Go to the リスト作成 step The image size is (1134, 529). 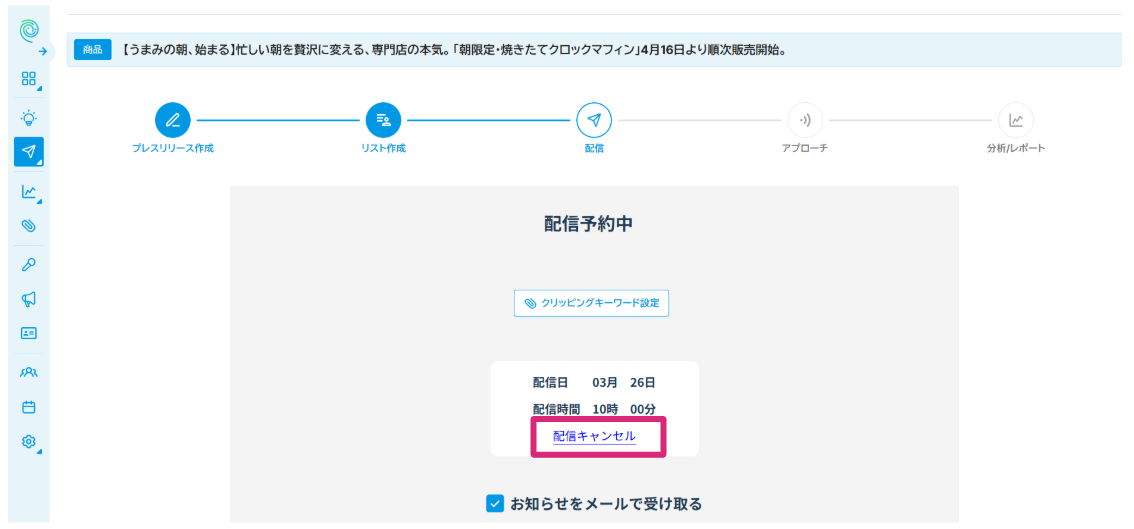point(383,121)
